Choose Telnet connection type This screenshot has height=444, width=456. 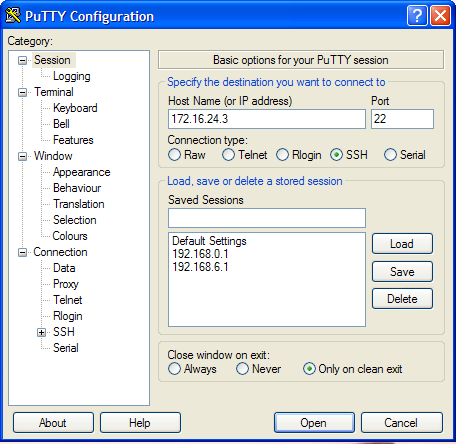pyautogui.click(x=228, y=155)
